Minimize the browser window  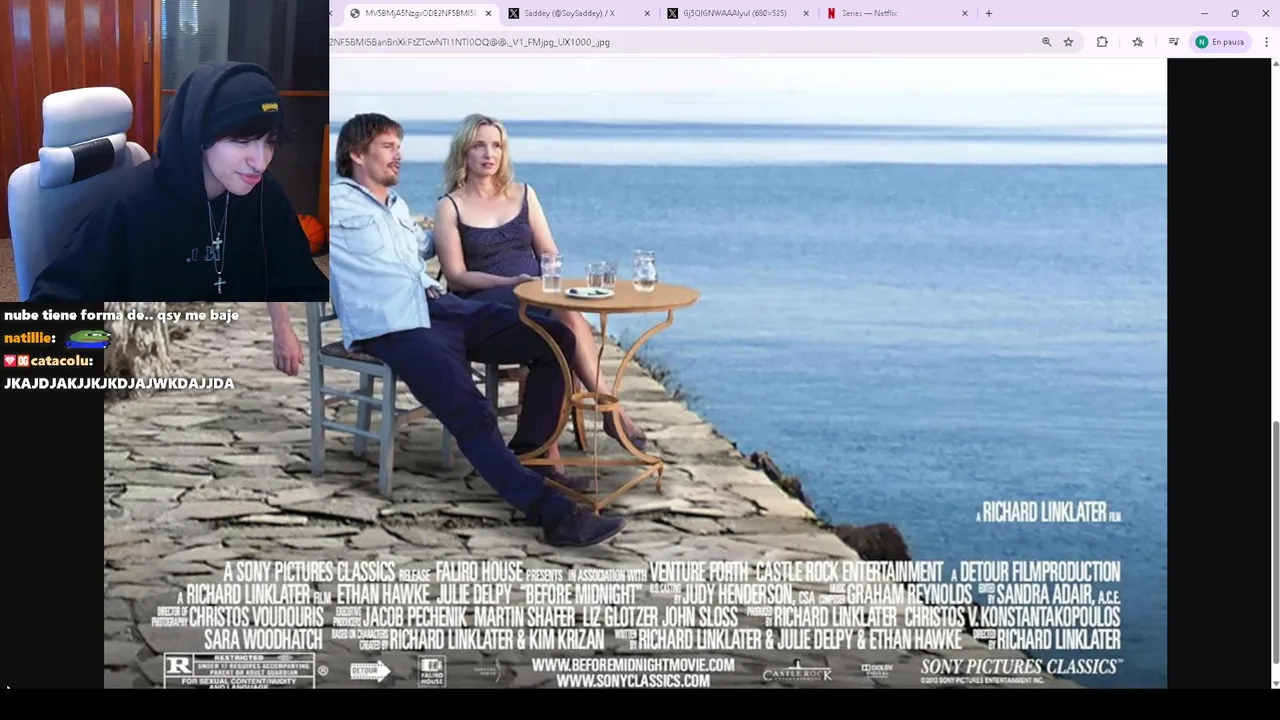point(1204,13)
